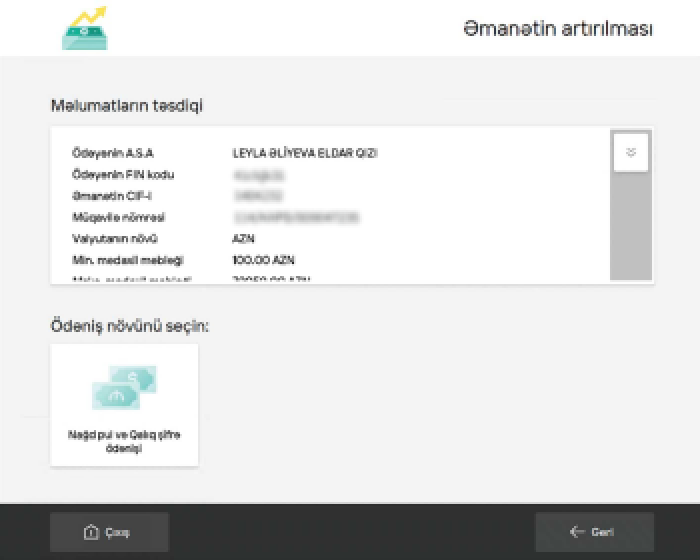This screenshot has width=700, height=560.
Task: Click payer name LEYLA ƏLİYEVA ELDAR QIZI
Action: click(x=305, y=153)
